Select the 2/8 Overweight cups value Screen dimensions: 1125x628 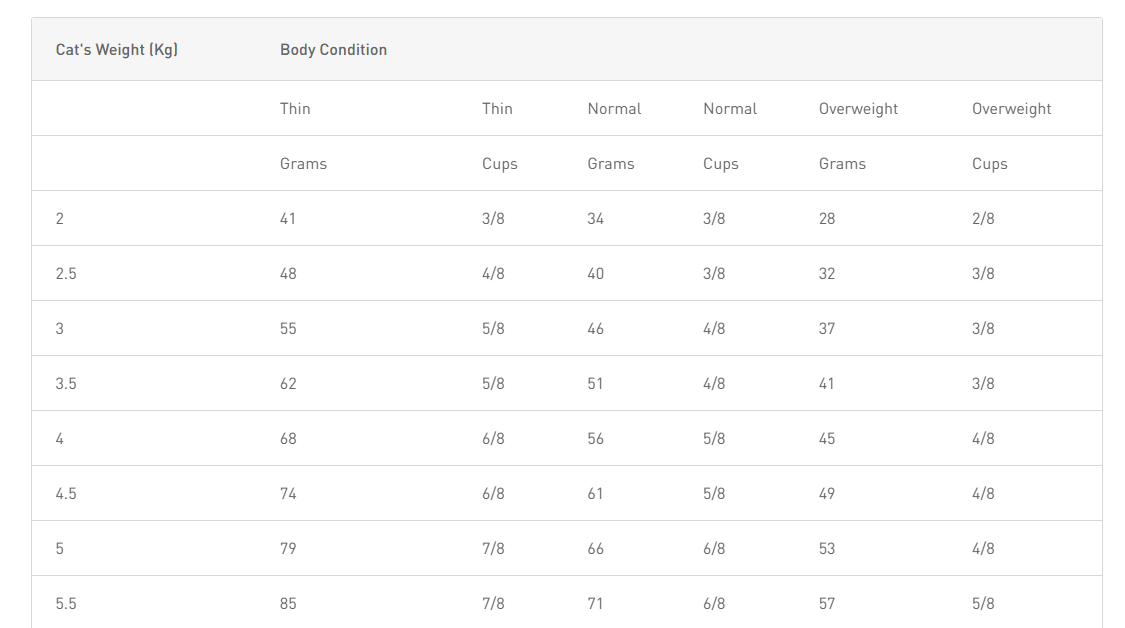(983, 219)
